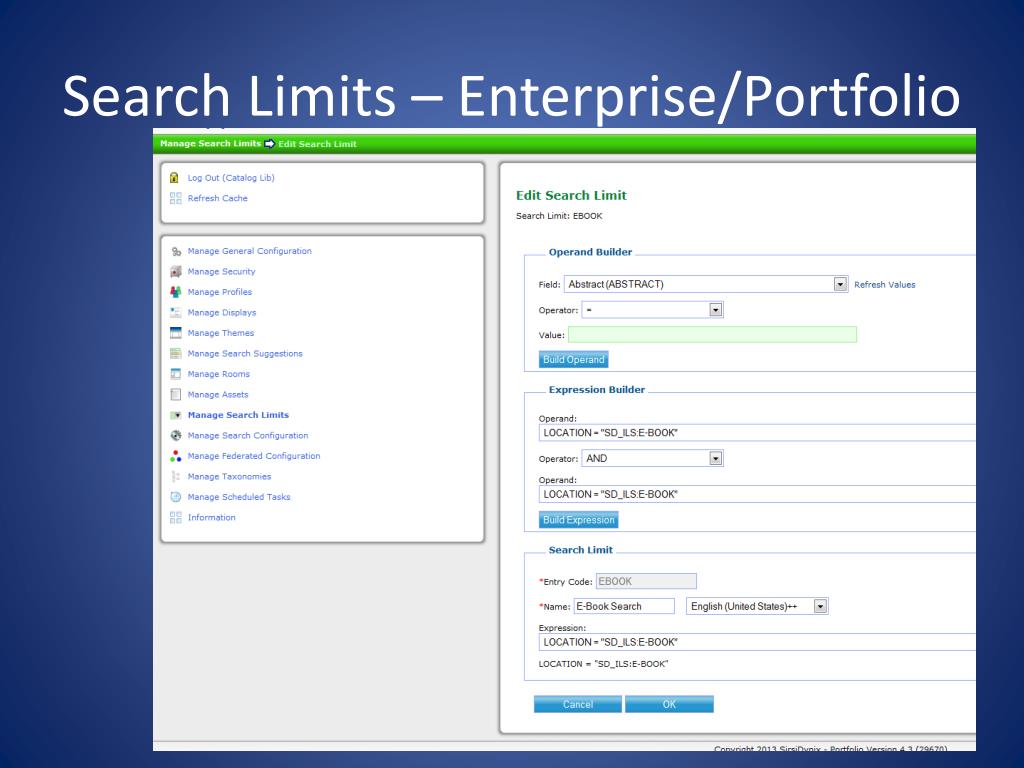Click the Name field containing E-Book Search
The width and height of the screenshot is (1024, 768).
coord(624,606)
